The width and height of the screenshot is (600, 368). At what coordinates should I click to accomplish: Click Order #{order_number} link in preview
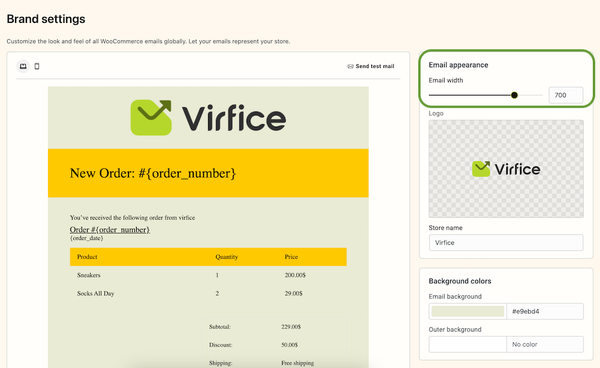[110, 230]
